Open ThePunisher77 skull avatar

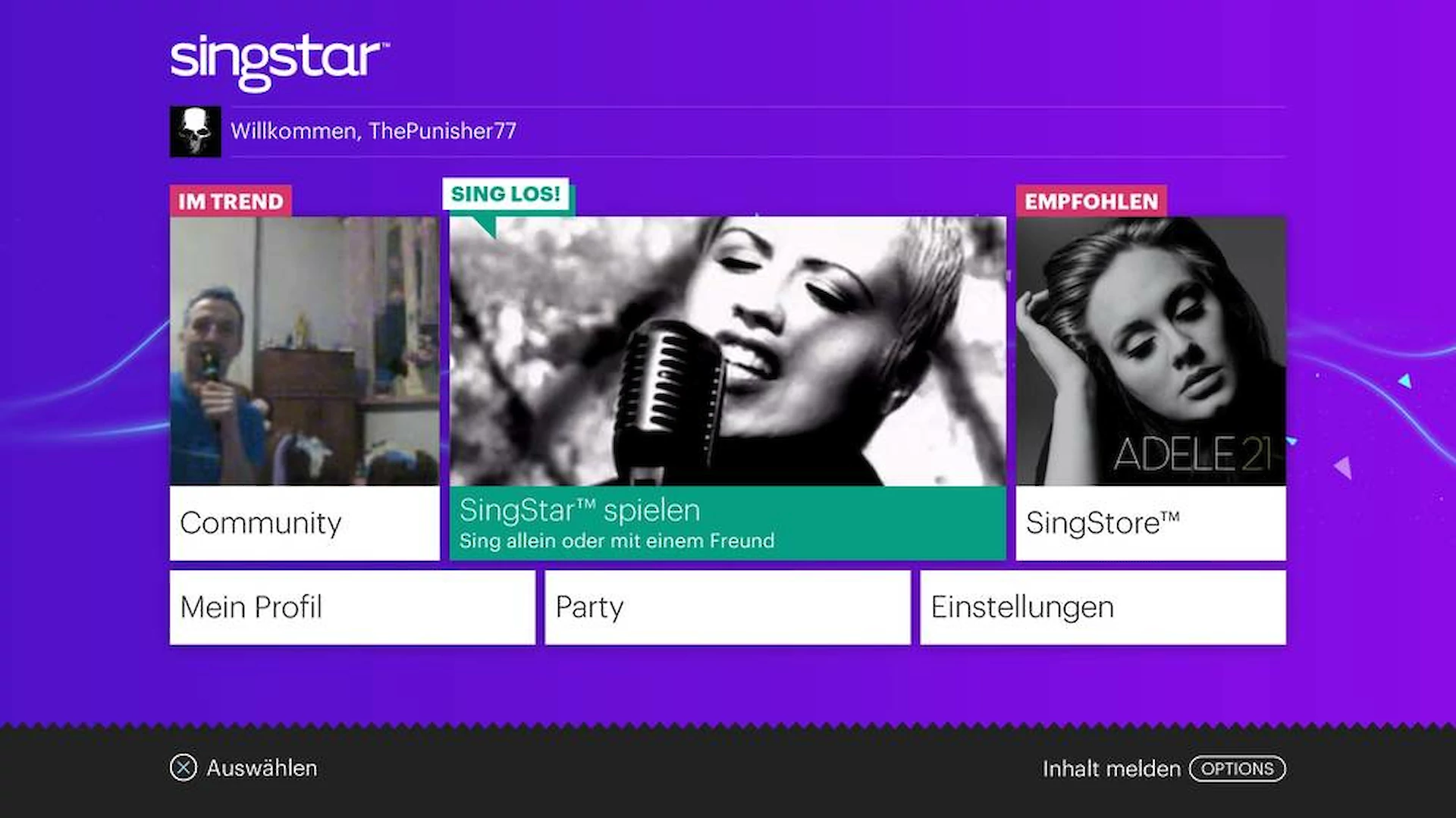(x=196, y=131)
